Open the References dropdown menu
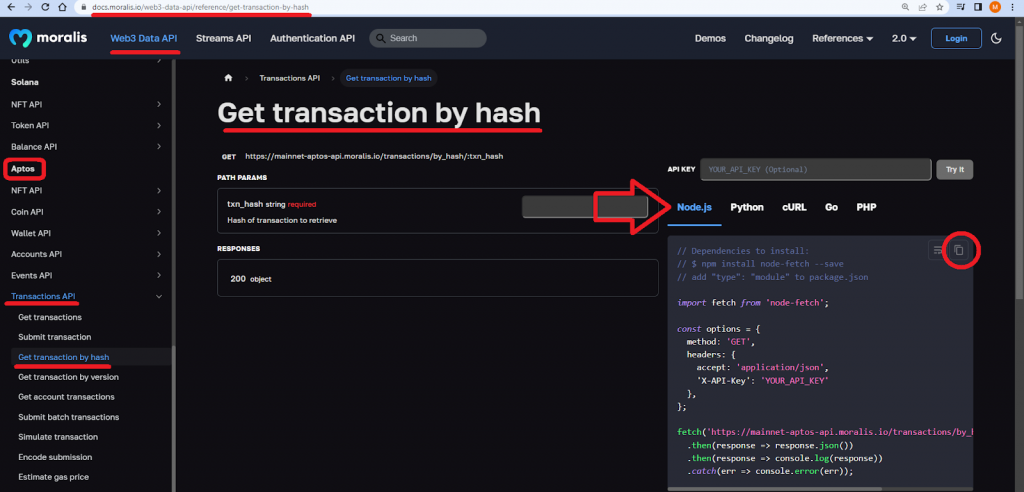Image resolution: width=1024 pixels, height=492 pixels. [842, 39]
